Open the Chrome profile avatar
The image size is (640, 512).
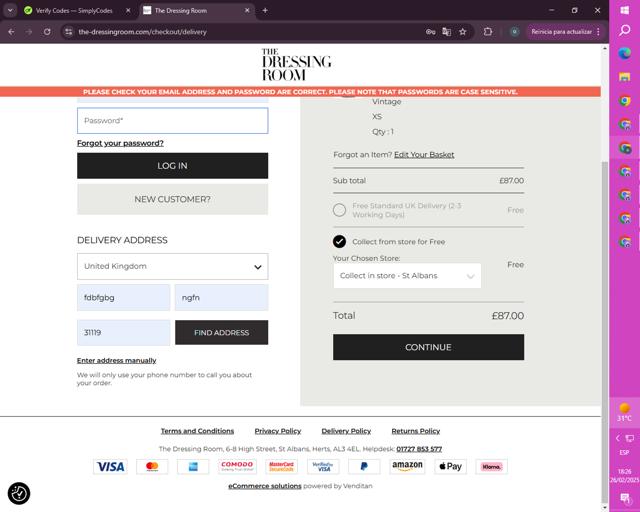tap(514, 31)
